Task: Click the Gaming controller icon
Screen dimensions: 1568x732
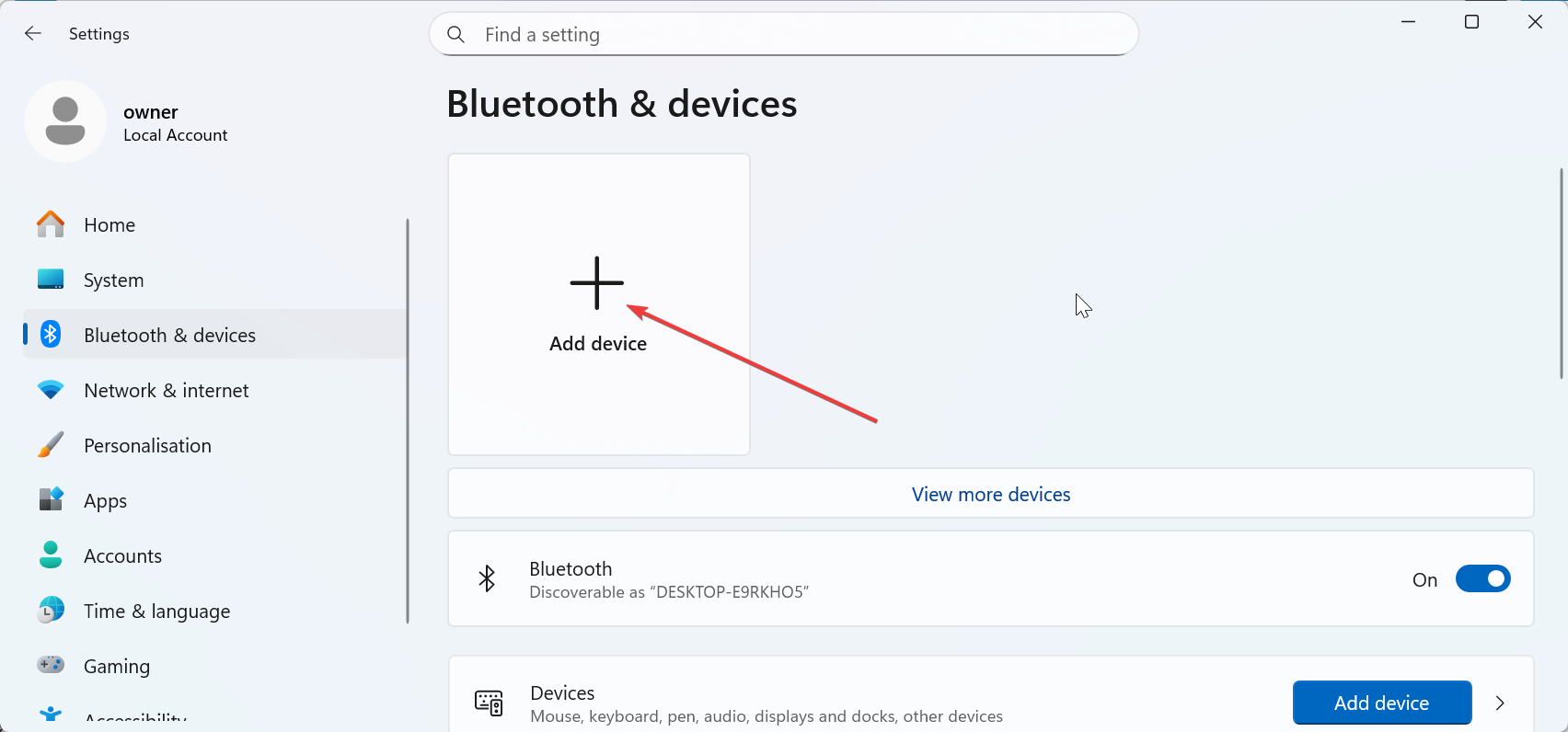Action: pos(51,665)
